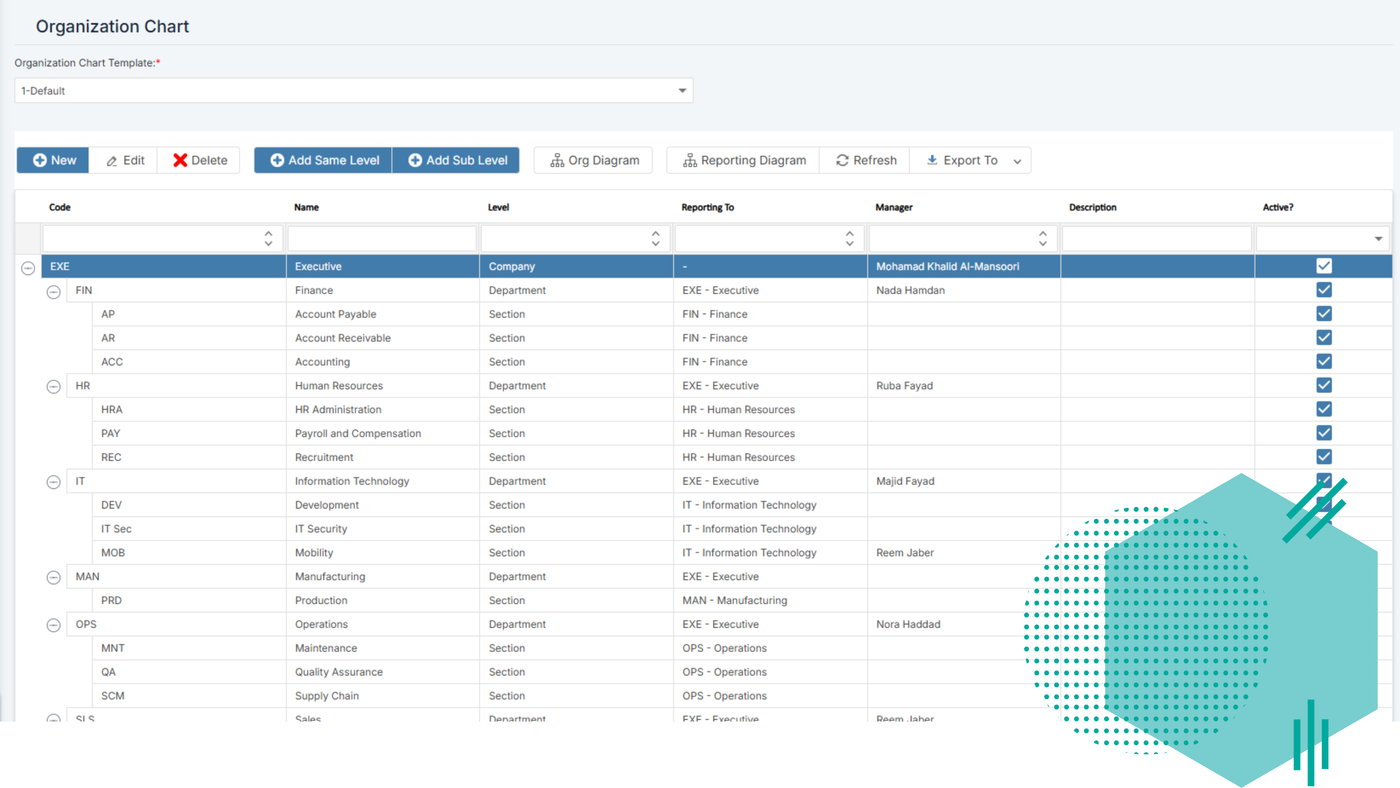Open the Active filter dropdown

pyautogui.click(x=1378, y=239)
